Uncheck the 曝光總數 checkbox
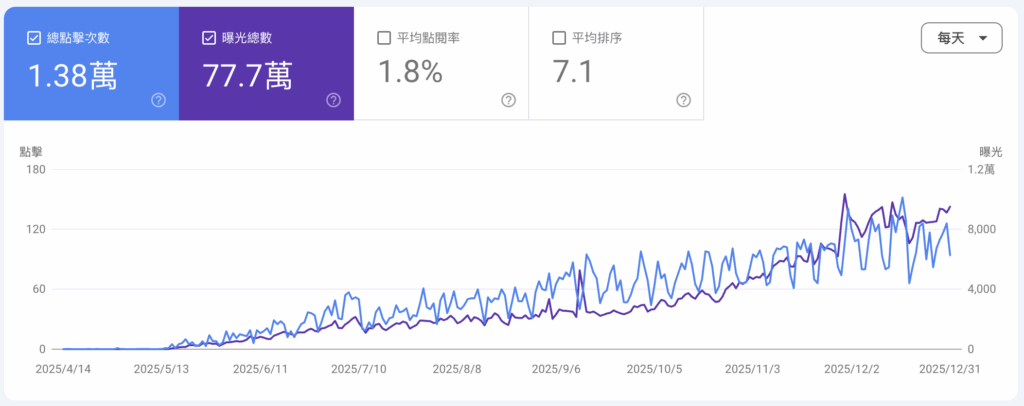Viewport: 1024px width, 406px height. coord(209,38)
